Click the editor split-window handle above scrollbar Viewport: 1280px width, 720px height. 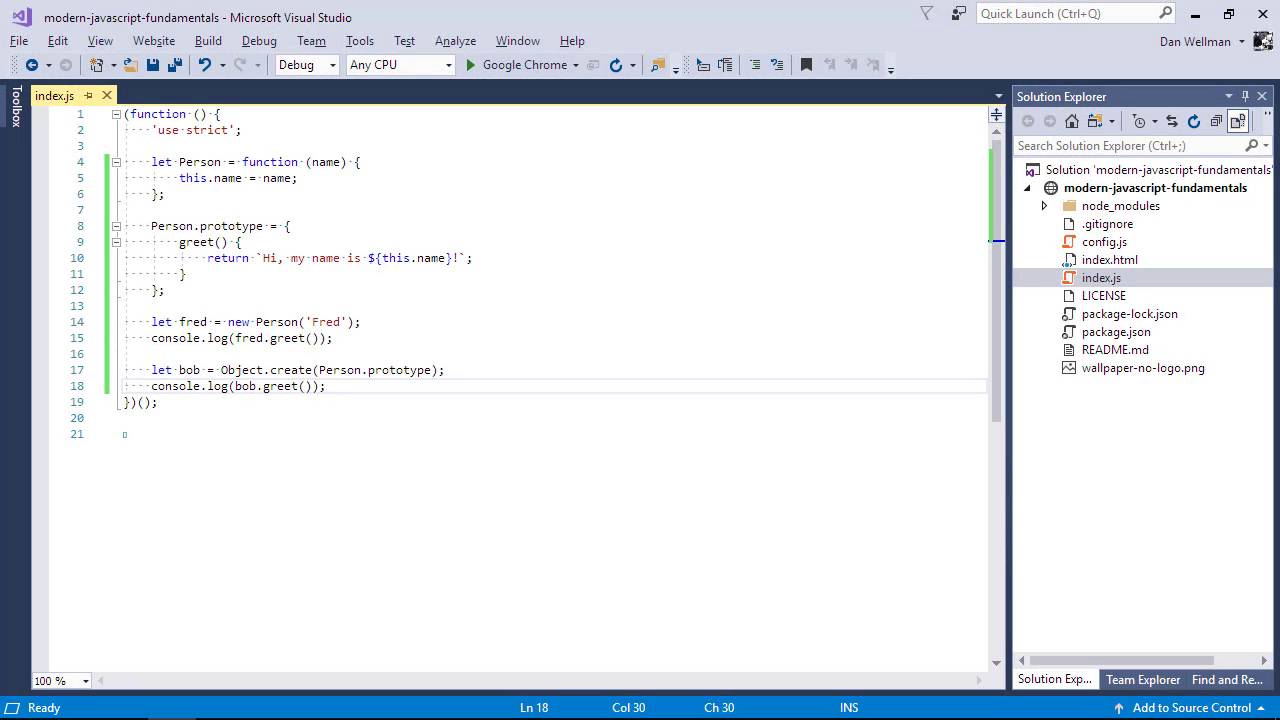coord(997,115)
